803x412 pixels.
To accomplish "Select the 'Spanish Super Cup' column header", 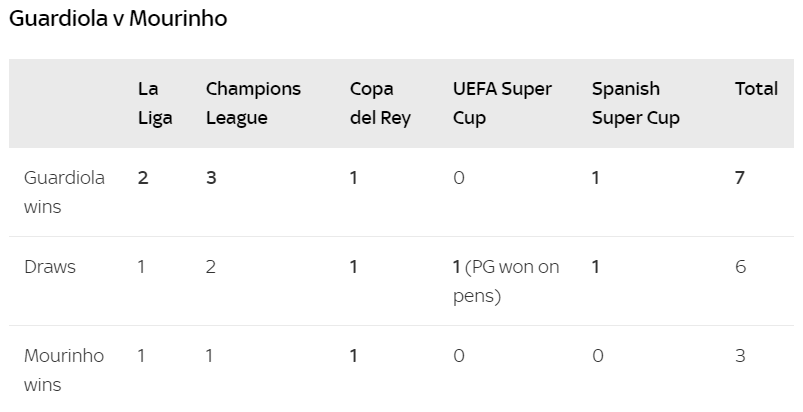I will point(636,103).
